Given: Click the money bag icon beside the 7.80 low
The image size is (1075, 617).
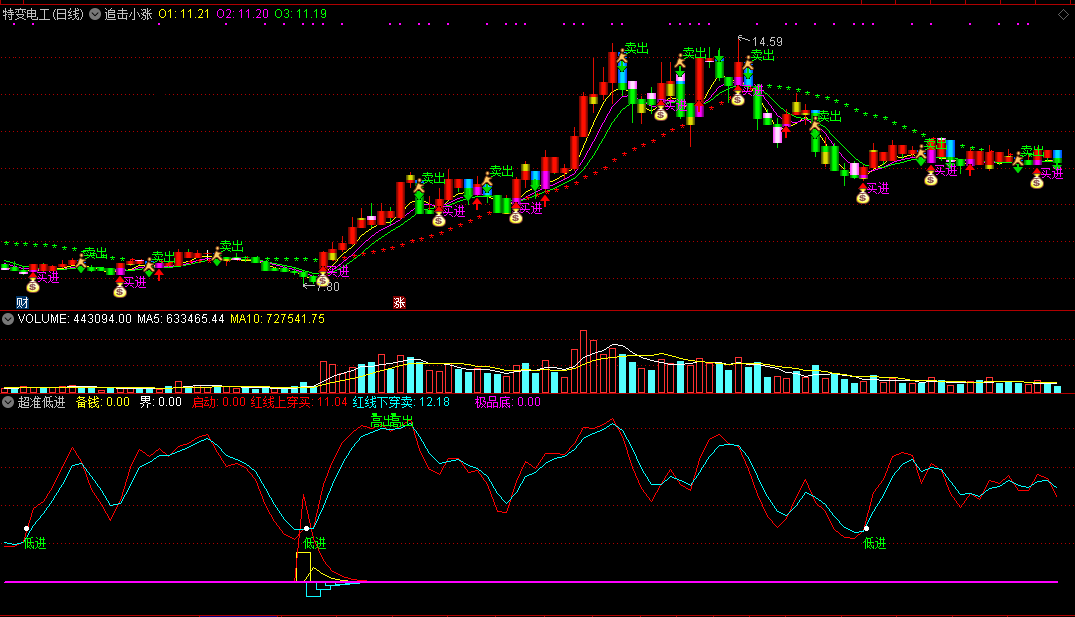Looking at the screenshot, I should tap(322, 280).
